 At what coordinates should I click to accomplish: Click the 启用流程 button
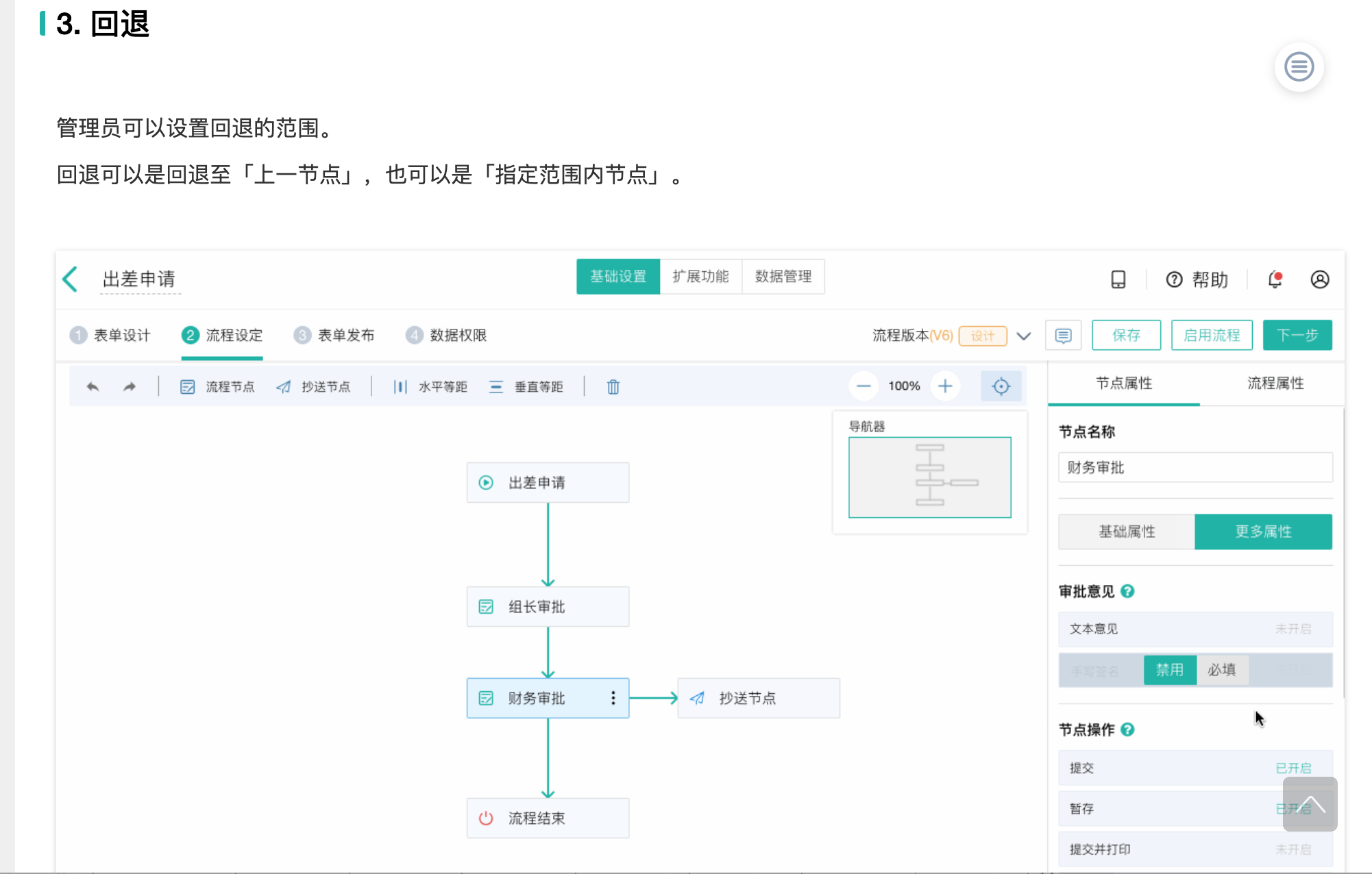[x=1212, y=335]
